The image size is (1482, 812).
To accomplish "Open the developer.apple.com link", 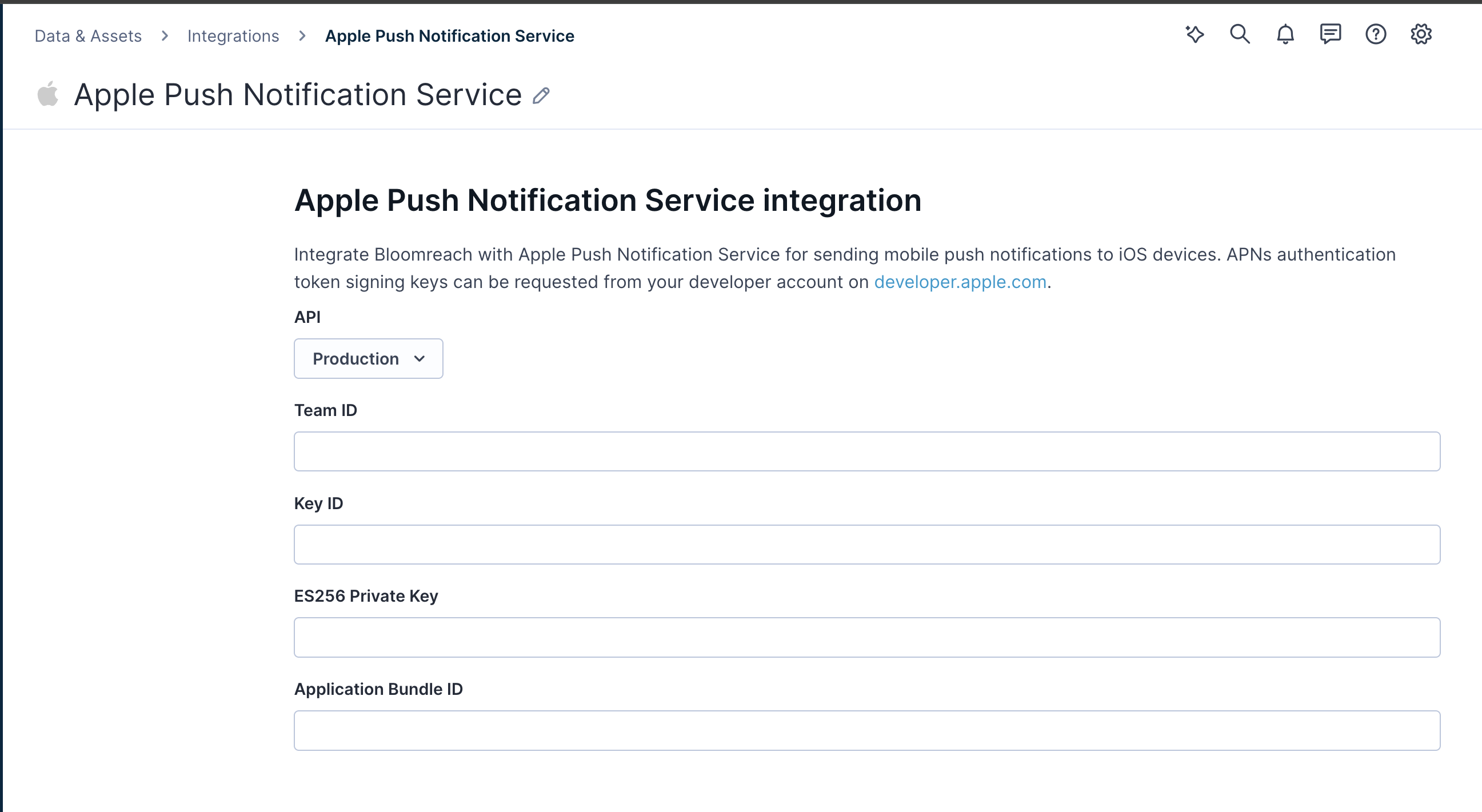I will [x=958, y=282].
